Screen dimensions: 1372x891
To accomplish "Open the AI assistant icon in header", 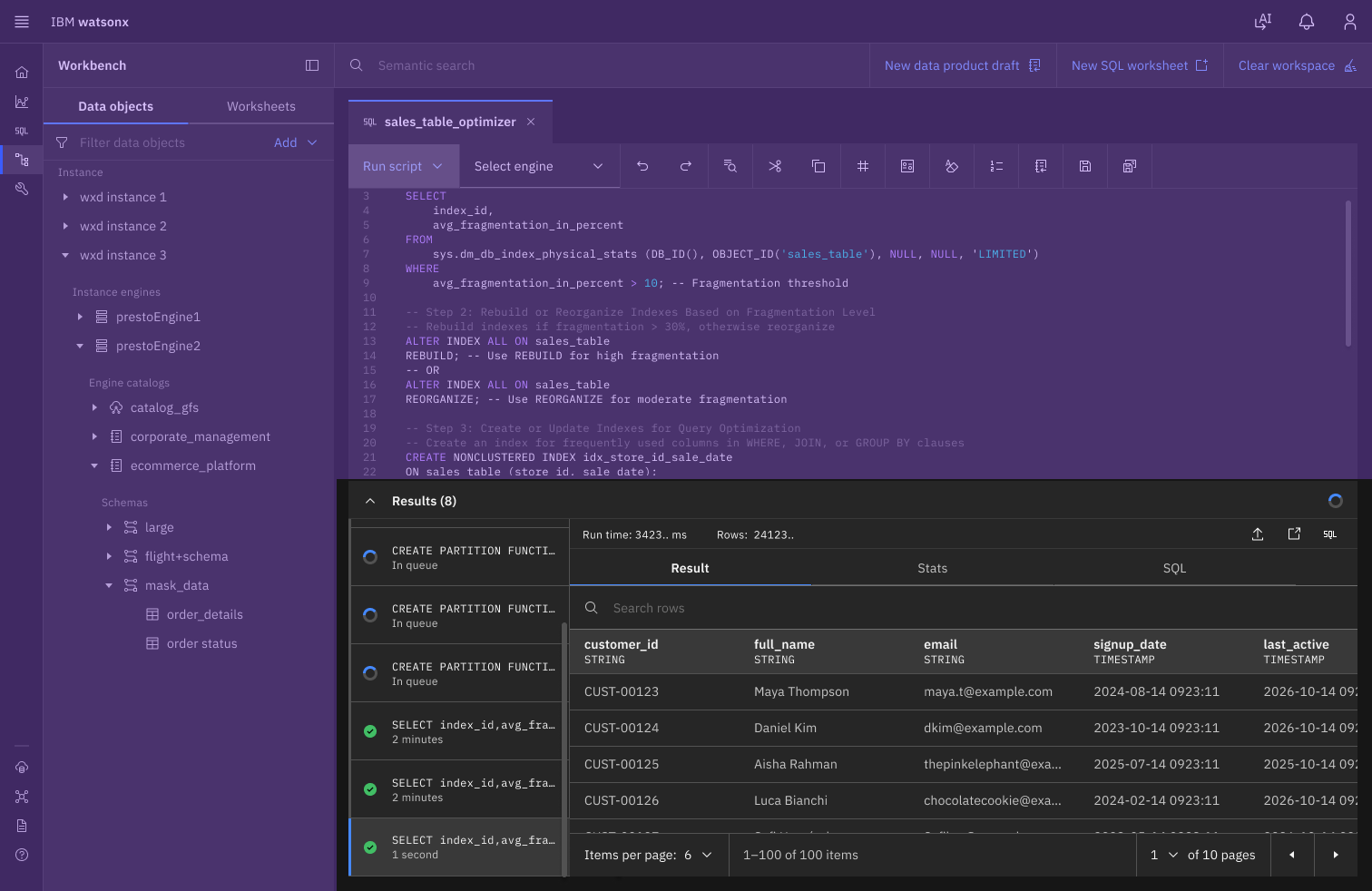I will 1263,22.
